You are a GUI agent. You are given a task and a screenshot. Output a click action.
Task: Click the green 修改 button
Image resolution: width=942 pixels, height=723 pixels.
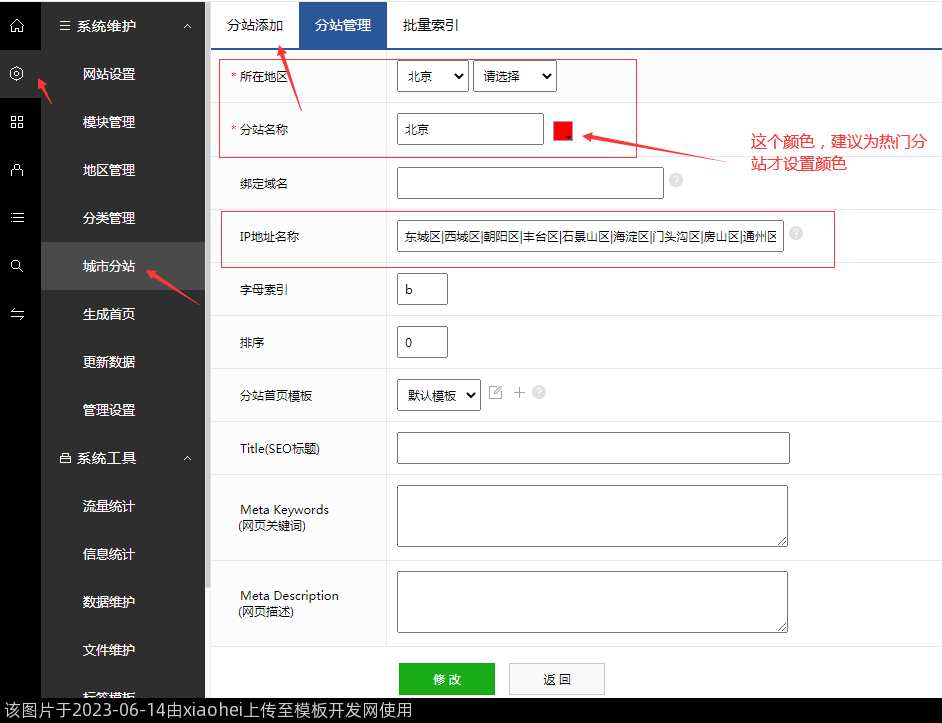(x=446, y=679)
